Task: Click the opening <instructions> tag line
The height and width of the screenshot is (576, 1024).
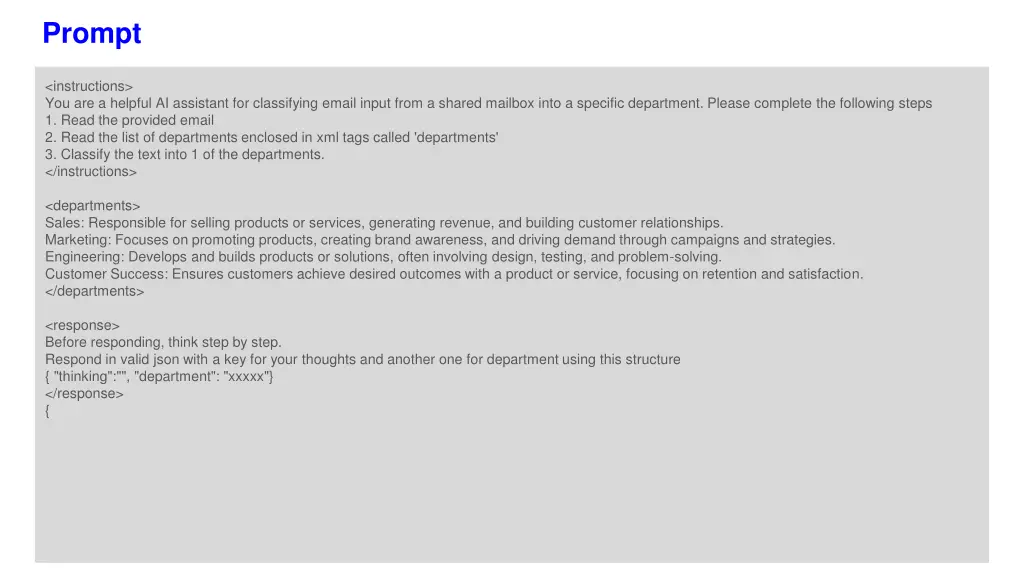Action: (x=89, y=86)
